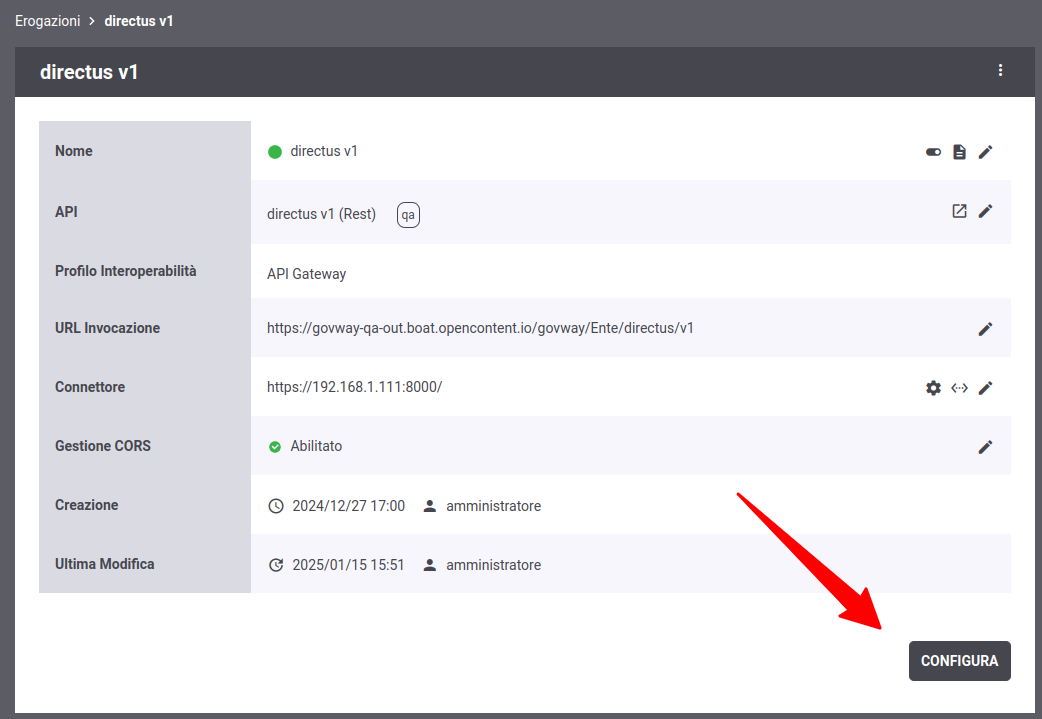The image size is (1042, 719).
Task: Select the directus v1 breadcrumb item
Action: click(139, 21)
